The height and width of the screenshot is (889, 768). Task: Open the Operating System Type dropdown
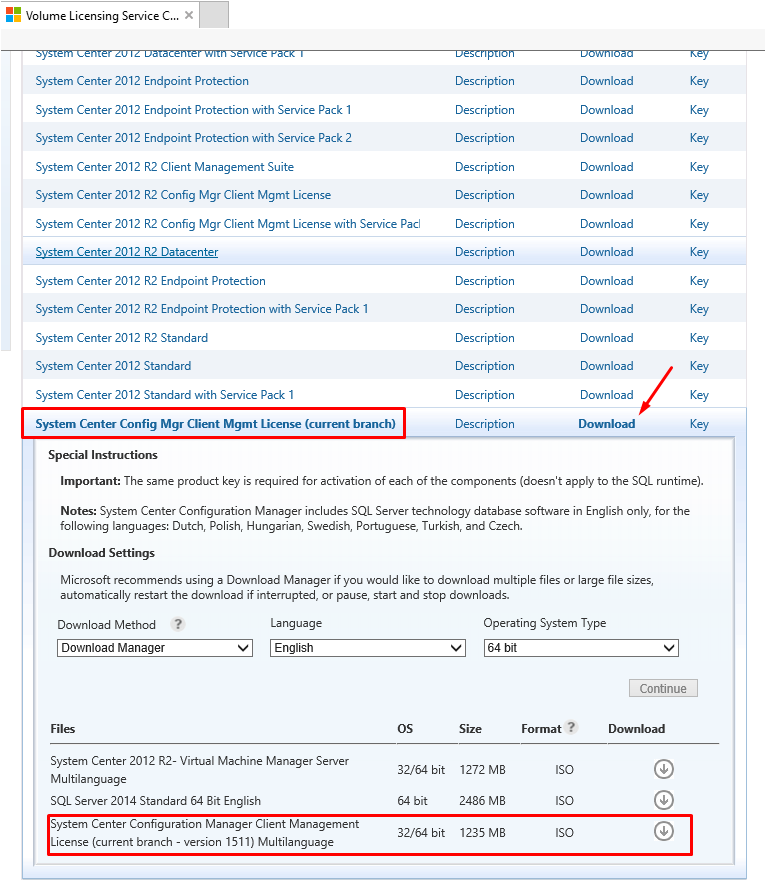[580, 648]
